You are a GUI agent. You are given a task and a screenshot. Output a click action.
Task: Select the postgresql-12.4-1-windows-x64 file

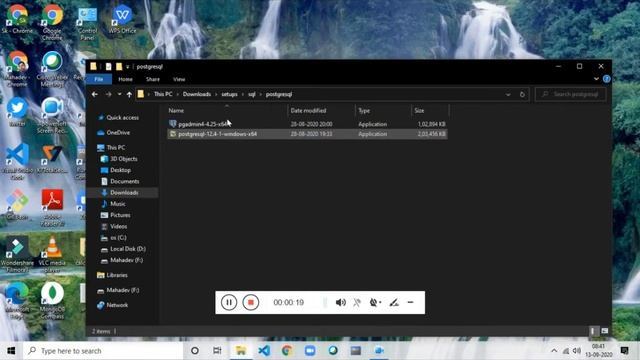(x=307, y=134)
